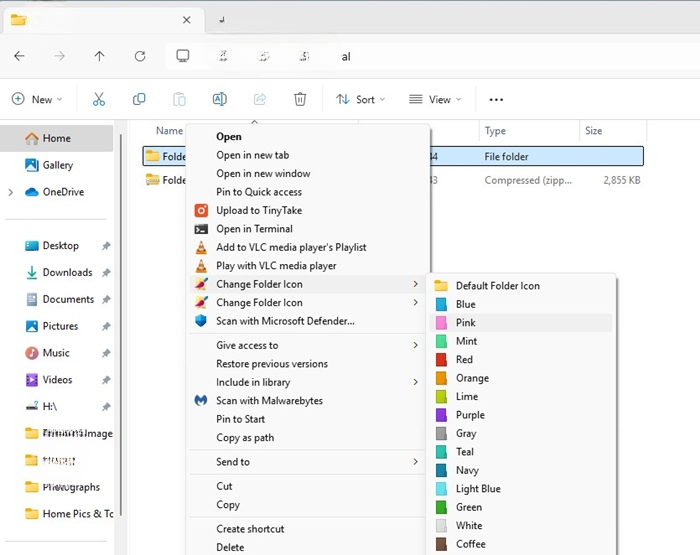Screen dimensions: 700x555
Task: Open the View dropdown menu
Action: (x=435, y=99)
